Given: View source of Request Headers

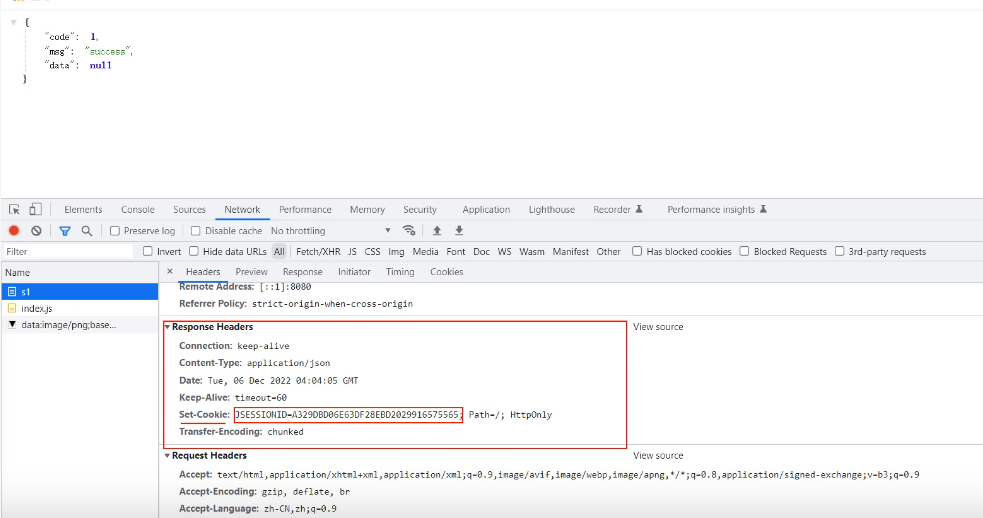Looking at the screenshot, I should (x=658, y=455).
